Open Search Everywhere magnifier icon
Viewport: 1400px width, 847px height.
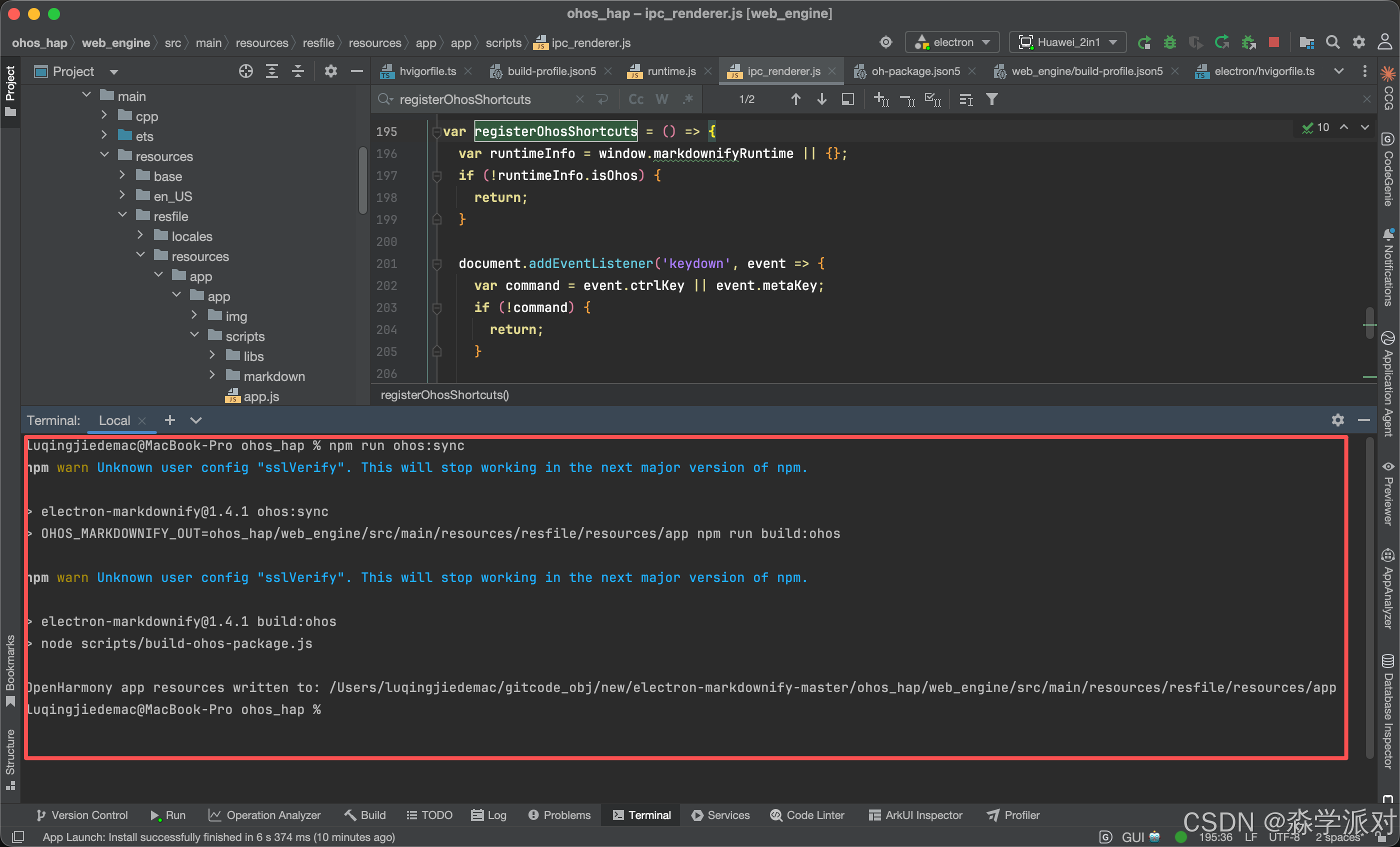1332,42
